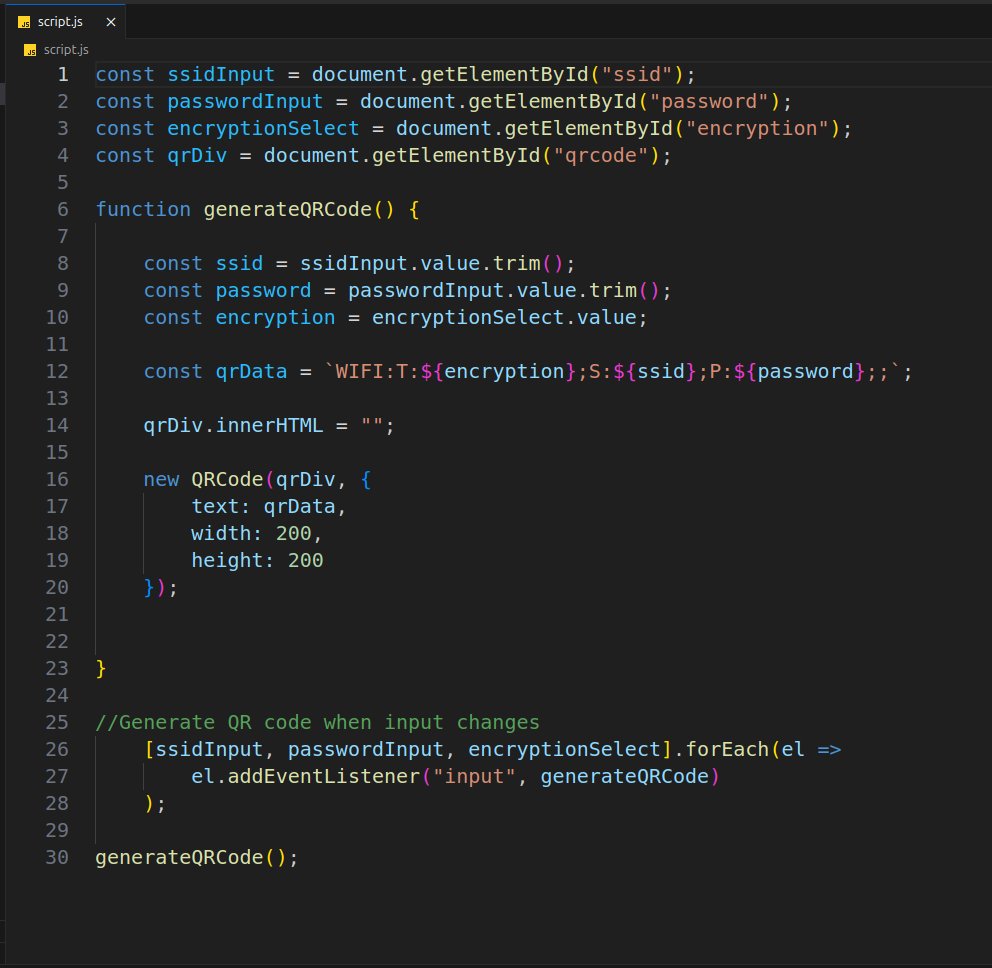The height and width of the screenshot is (968, 992).
Task: Click encryptionSelect.value on line 10
Action: click(504, 318)
